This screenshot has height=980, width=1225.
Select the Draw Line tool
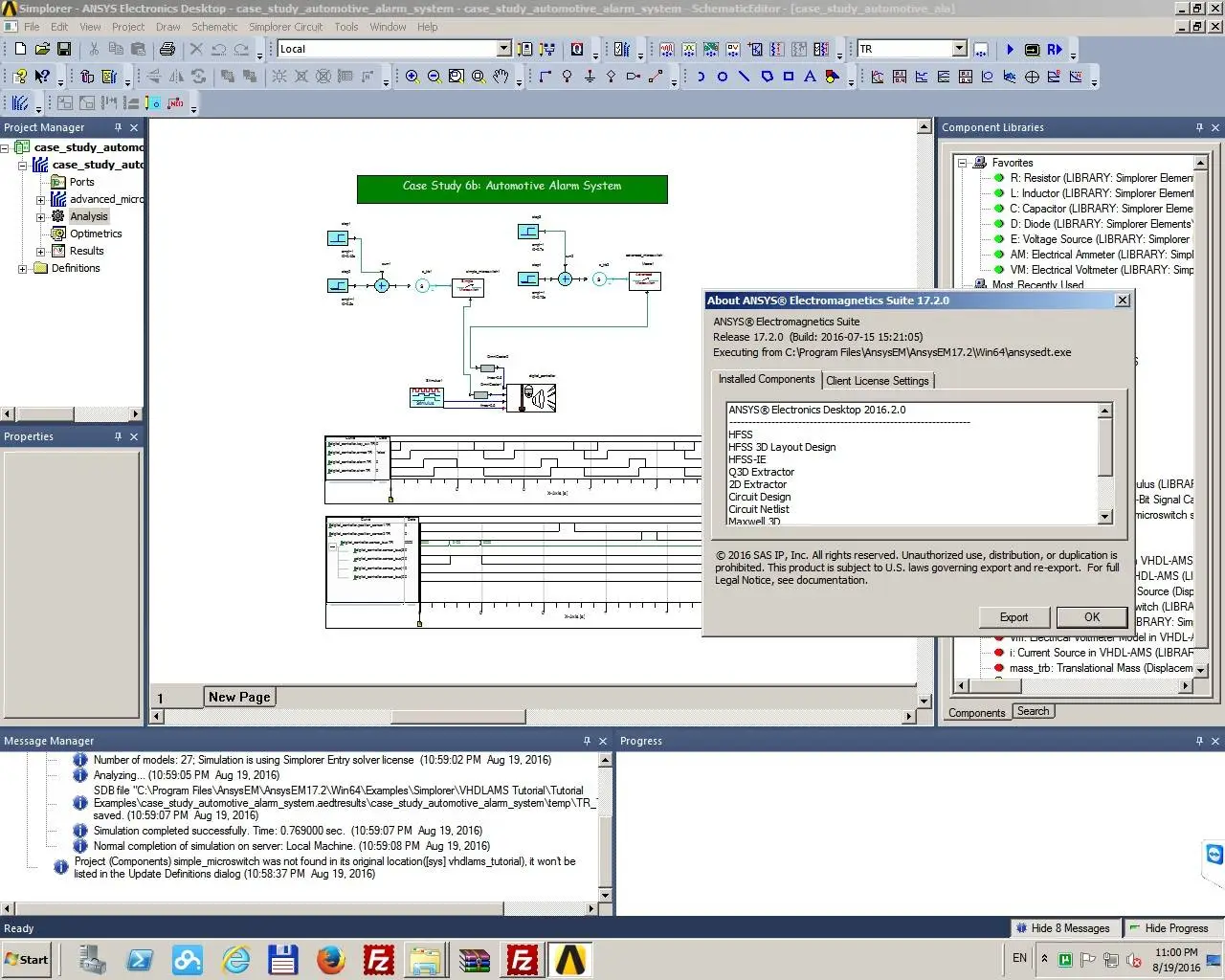click(x=745, y=77)
